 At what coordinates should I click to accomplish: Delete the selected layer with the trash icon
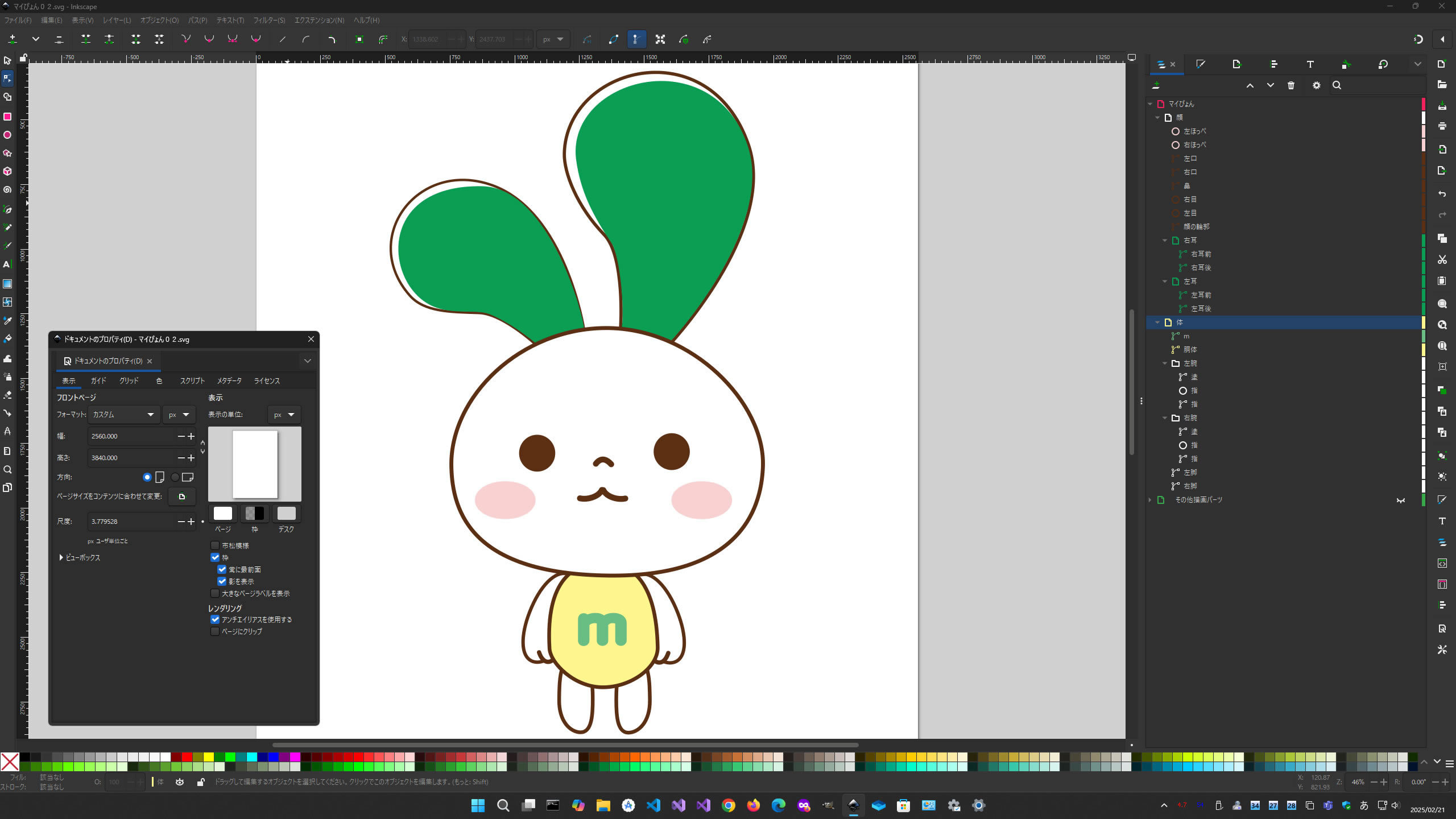(x=1291, y=85)
